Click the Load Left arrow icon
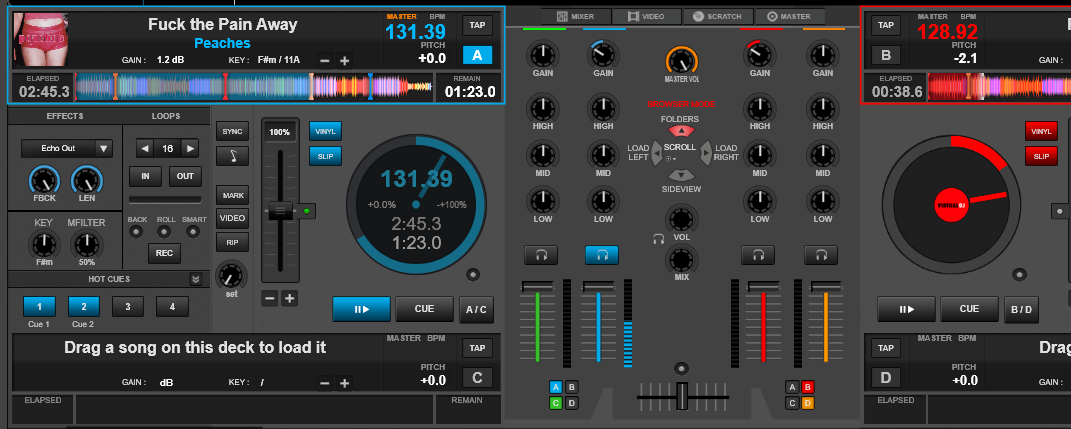Screen dimensions: 1071x429 (658, 152)
